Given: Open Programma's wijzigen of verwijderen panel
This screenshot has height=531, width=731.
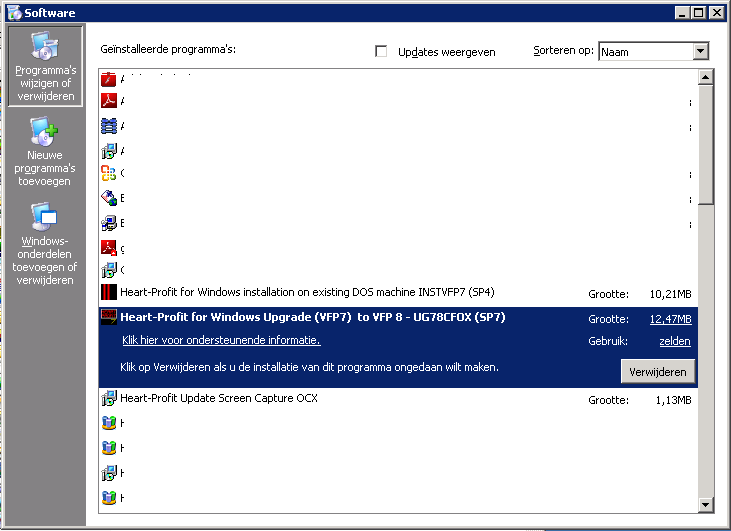Looking at the screenshot, I should (x=45, y=66).
